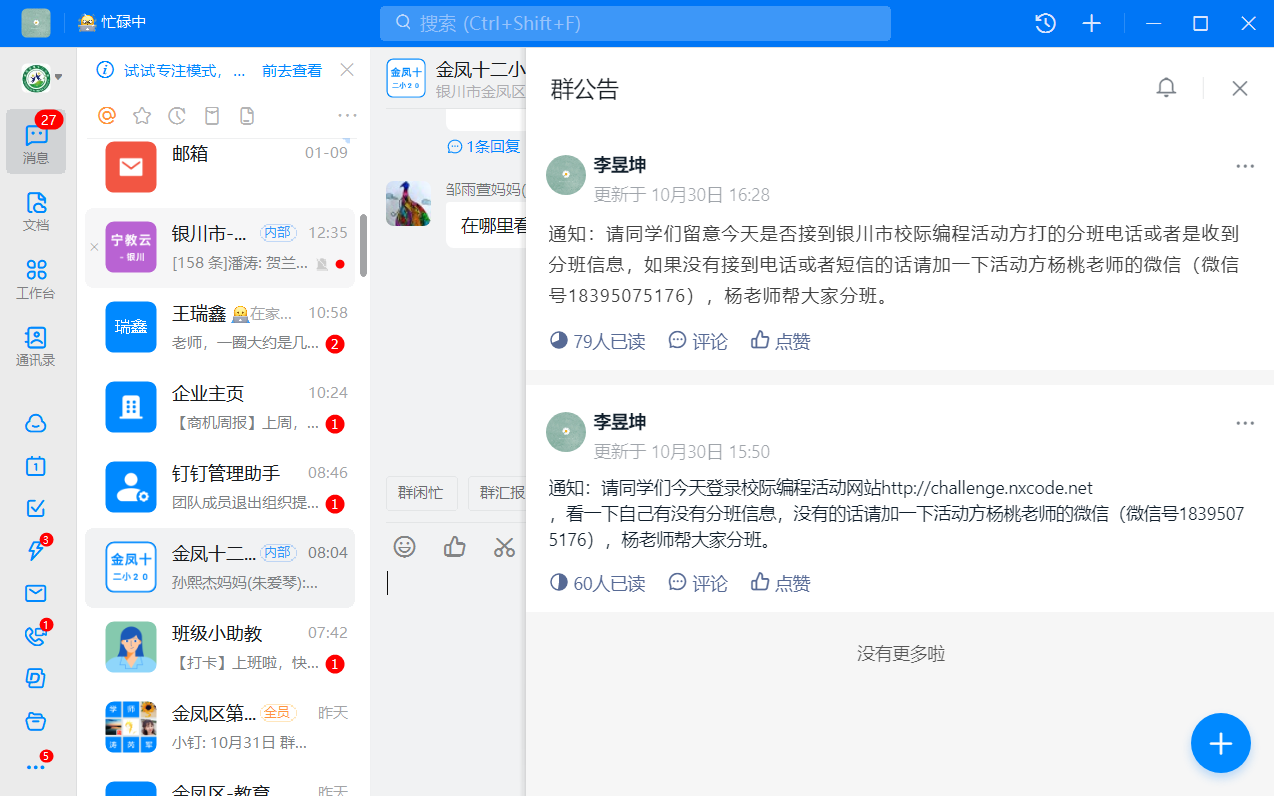Screen dimensions: 1274x796
Task: Toggle announcement notification bell
Action: coord(1166,88)
